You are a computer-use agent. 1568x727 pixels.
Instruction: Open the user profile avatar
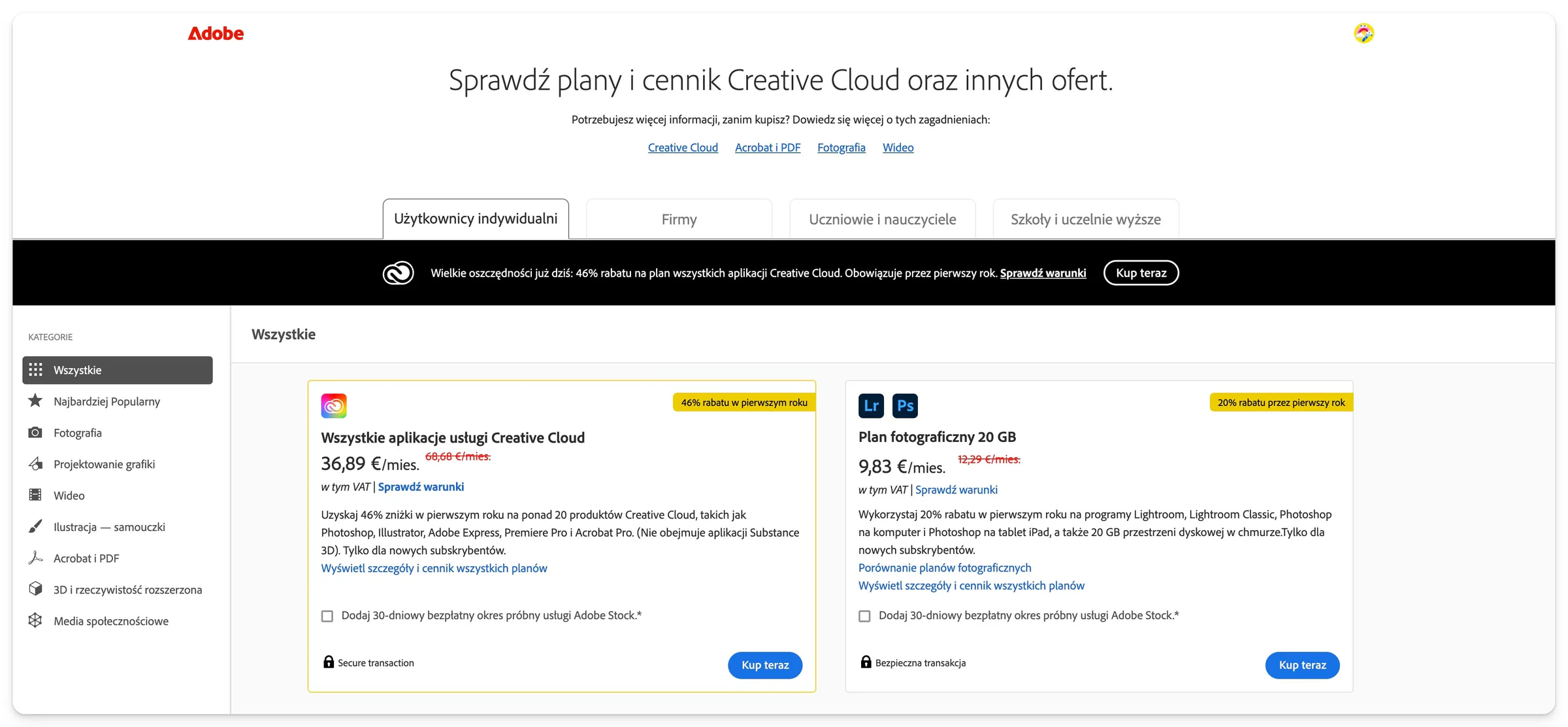coord(1364,33)
